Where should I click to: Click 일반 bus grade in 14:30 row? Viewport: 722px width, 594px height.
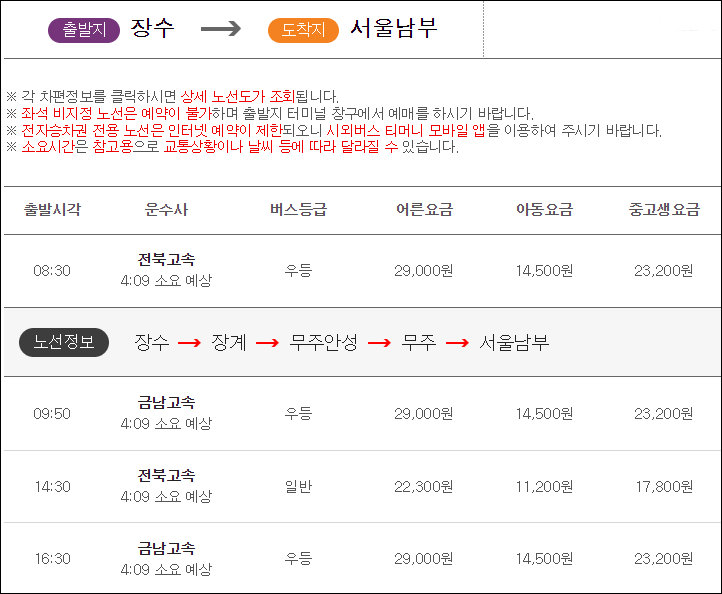(298, 486)
